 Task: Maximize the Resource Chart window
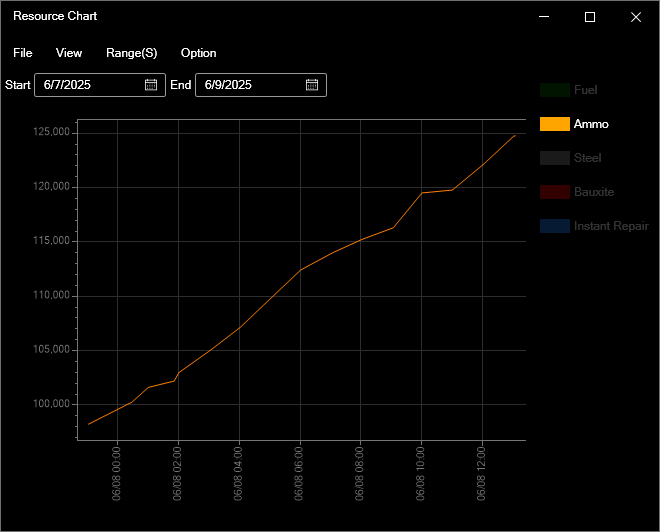pos(590,17)
